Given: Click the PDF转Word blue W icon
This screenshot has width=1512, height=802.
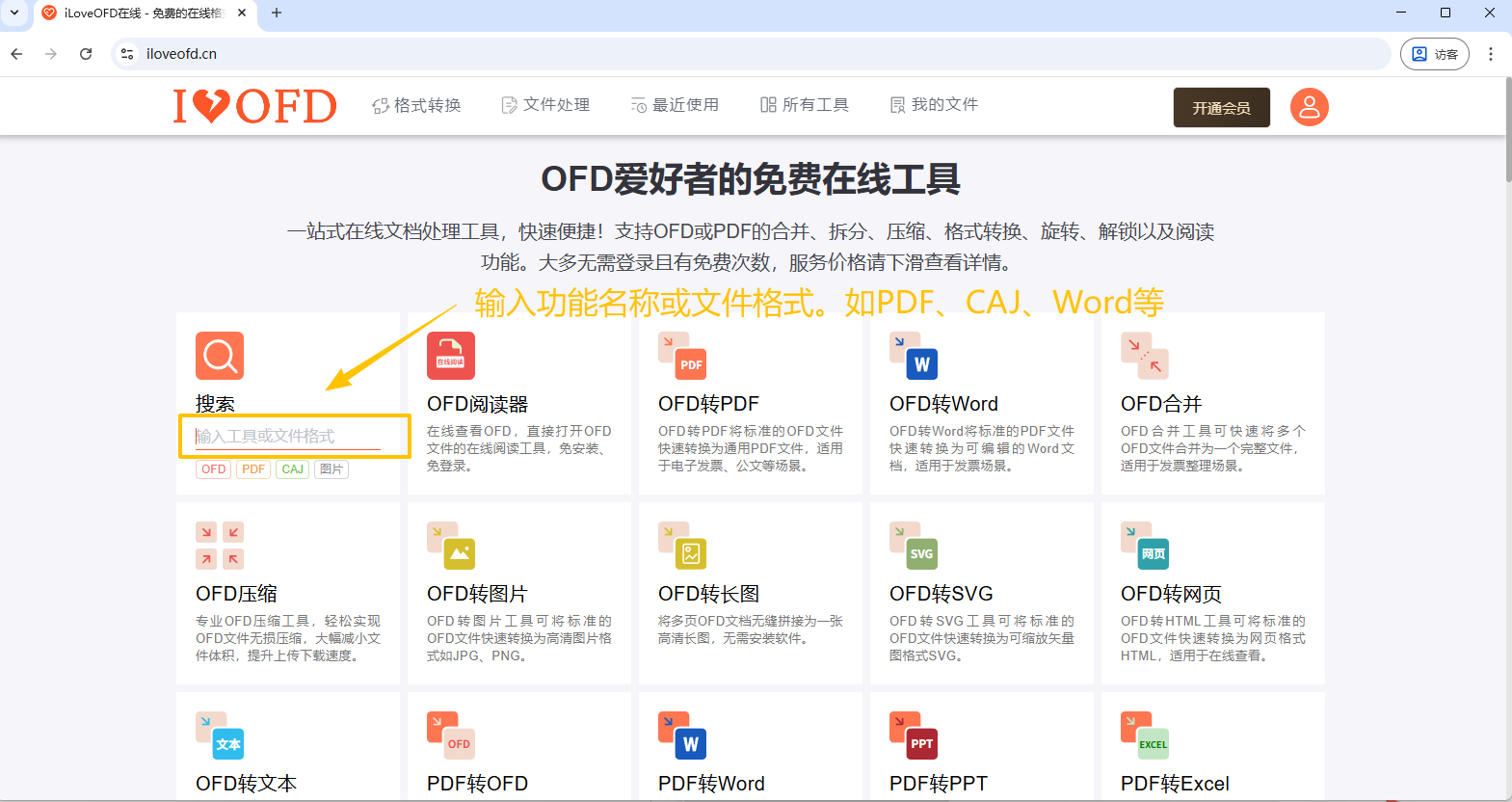Looking at the screenshot, I should 682,735.
